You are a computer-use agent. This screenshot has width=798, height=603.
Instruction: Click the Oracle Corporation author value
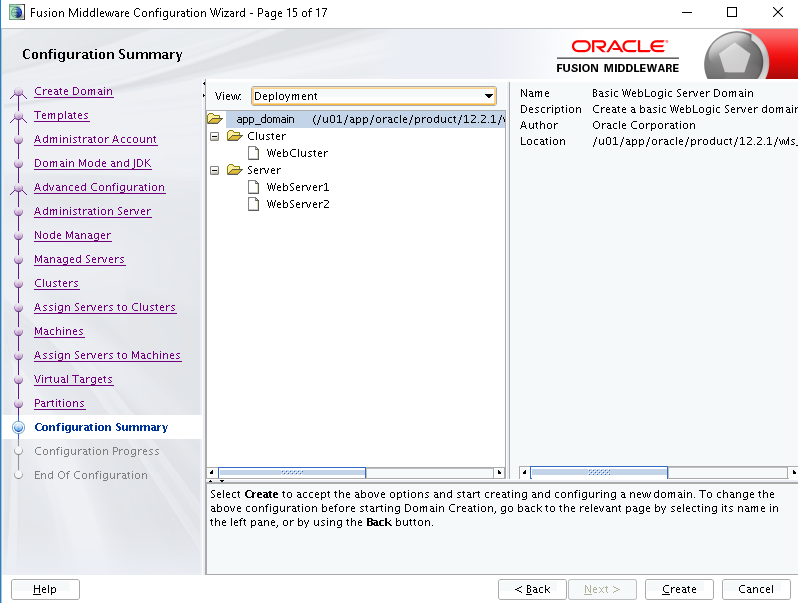(x=644, y=125)
